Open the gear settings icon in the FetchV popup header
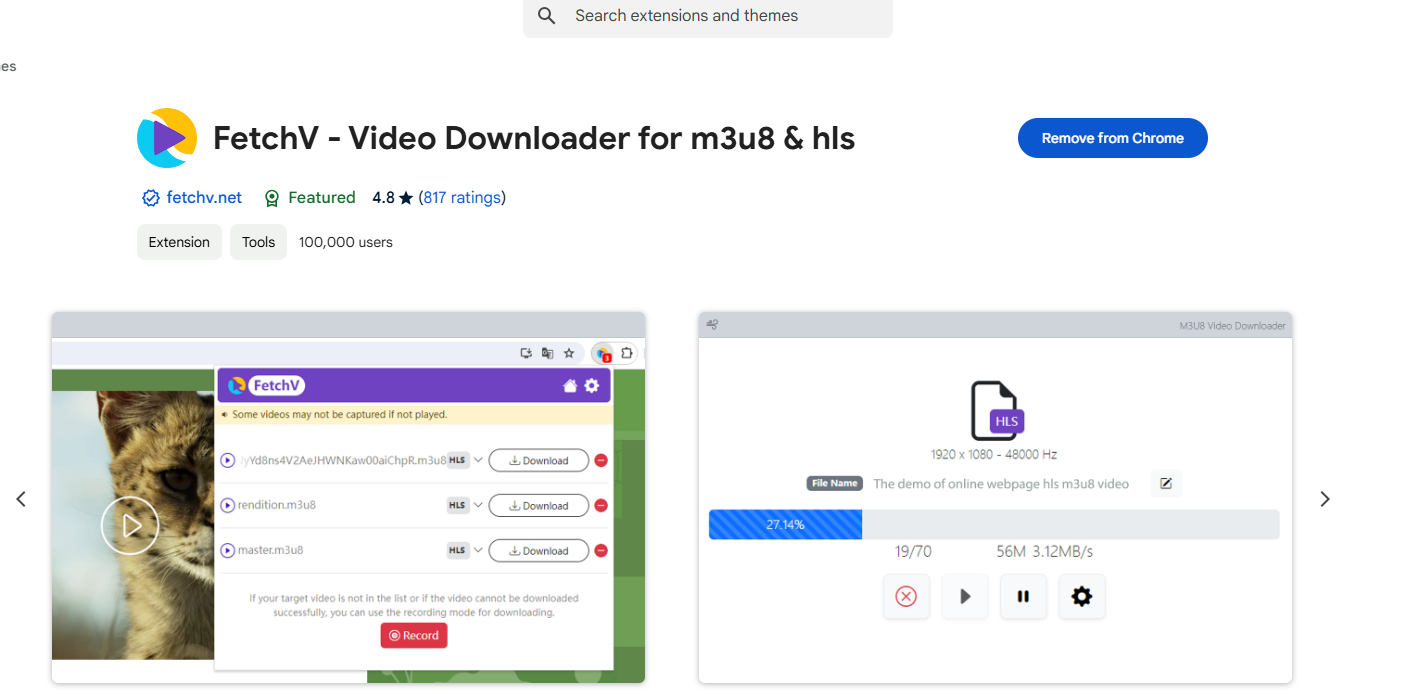Image resolution: width=1402 pixels, height=698 pixels. coord(592,386)
